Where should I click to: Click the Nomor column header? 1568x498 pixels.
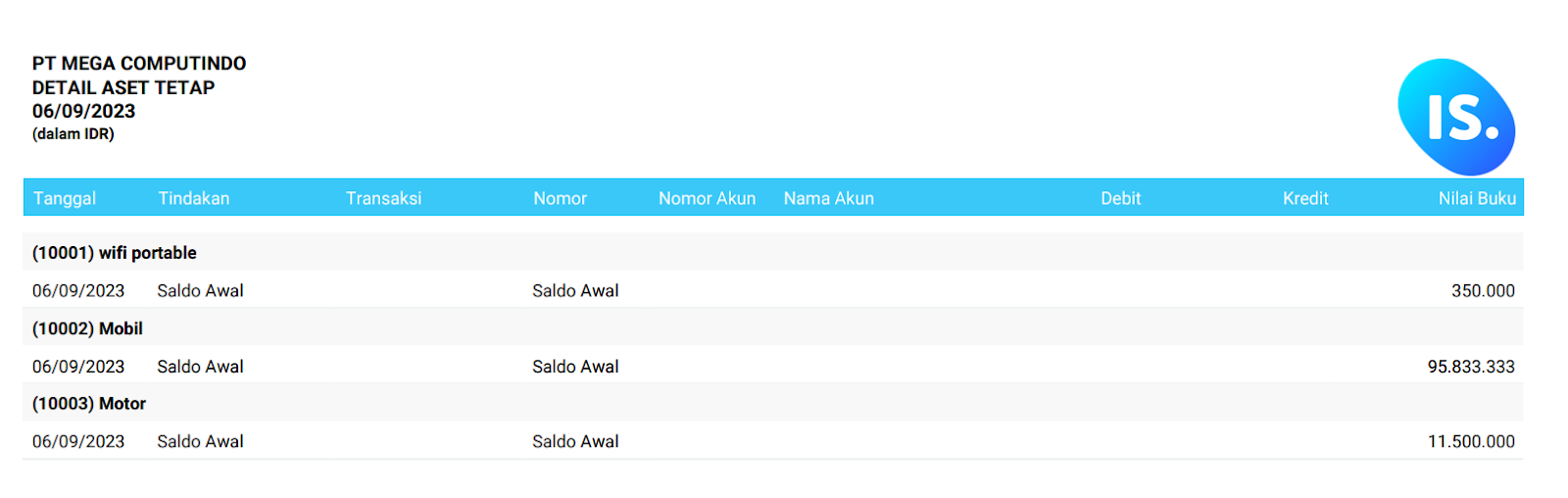(560, 198)
